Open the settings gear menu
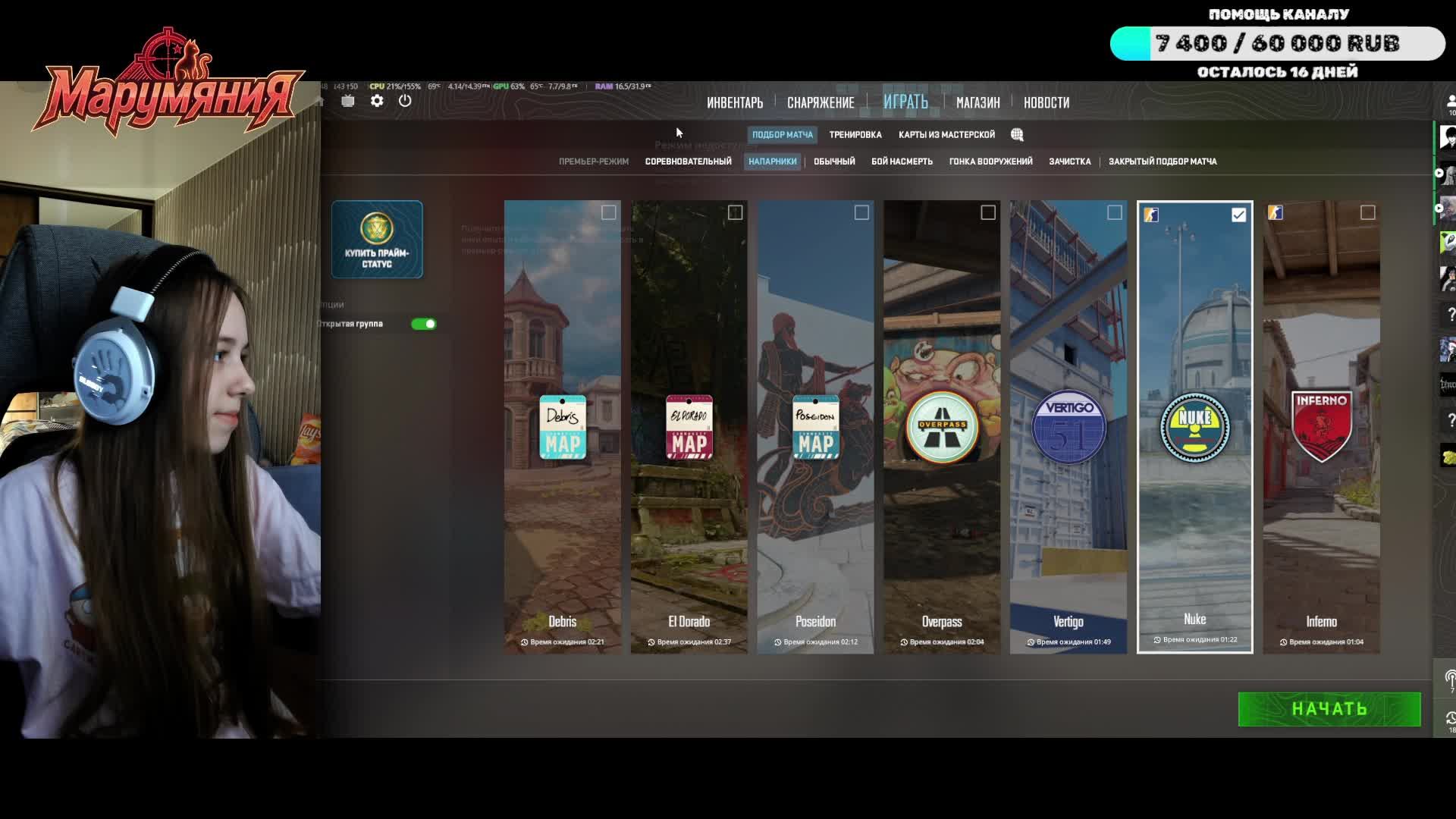Viewport: 1456px width, 819px height. [x=377, y=101]
